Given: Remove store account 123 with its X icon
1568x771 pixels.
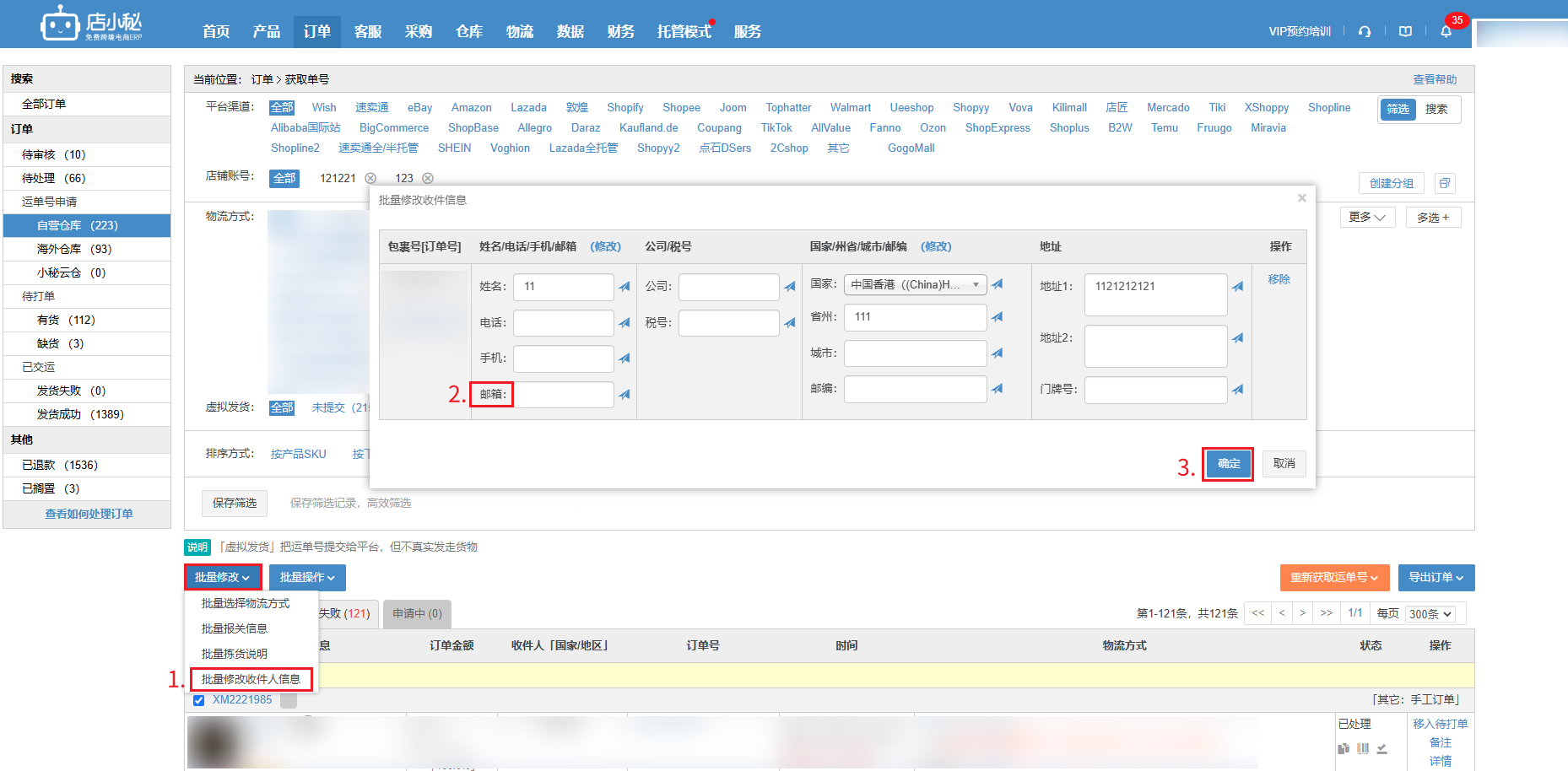Looking at the screenshot, I should pos(428,178).
